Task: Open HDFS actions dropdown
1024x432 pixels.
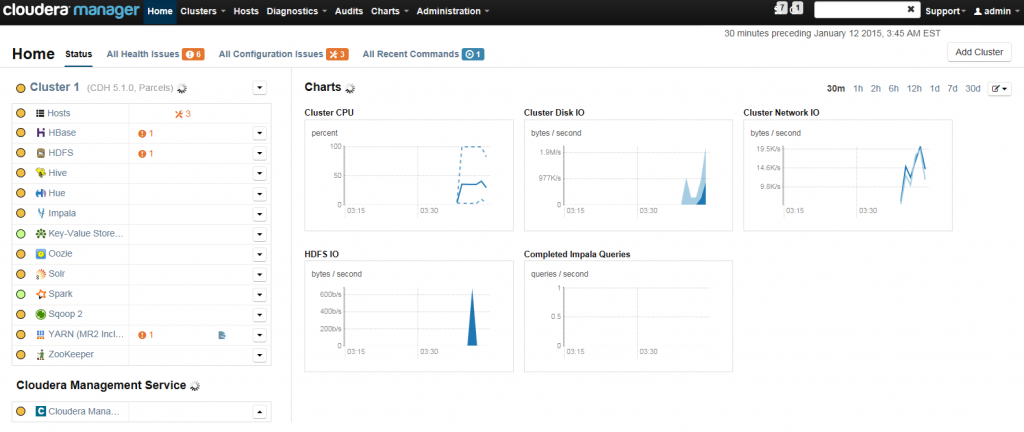Action: pos(259,153)
